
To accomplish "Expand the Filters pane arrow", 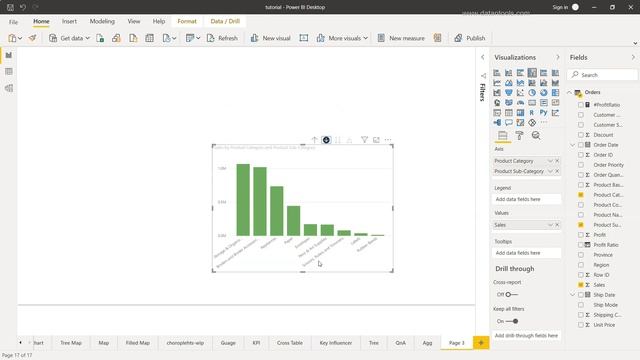I will (x=482, y=57).
